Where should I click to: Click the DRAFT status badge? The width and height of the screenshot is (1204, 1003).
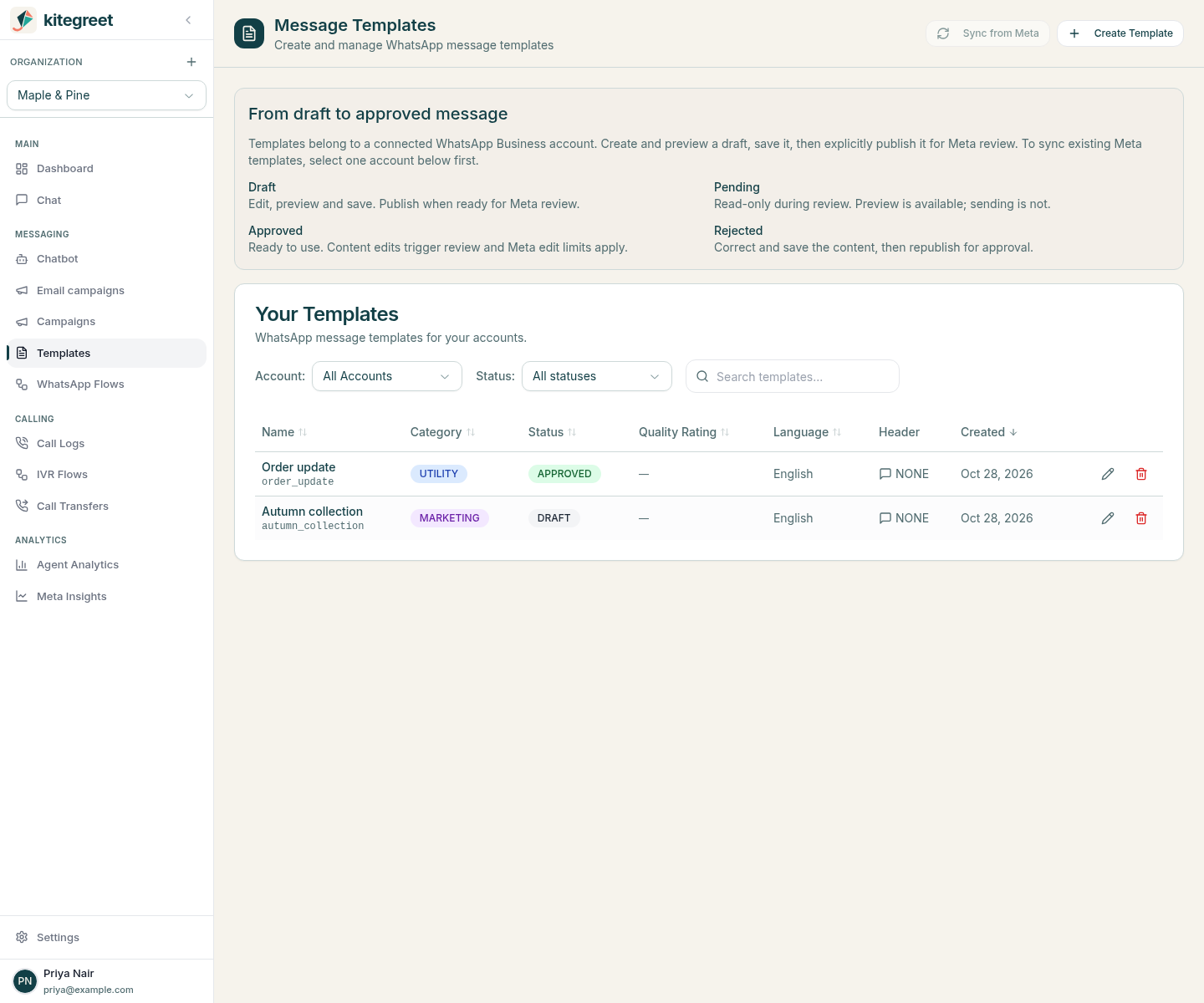coord(554,518)
